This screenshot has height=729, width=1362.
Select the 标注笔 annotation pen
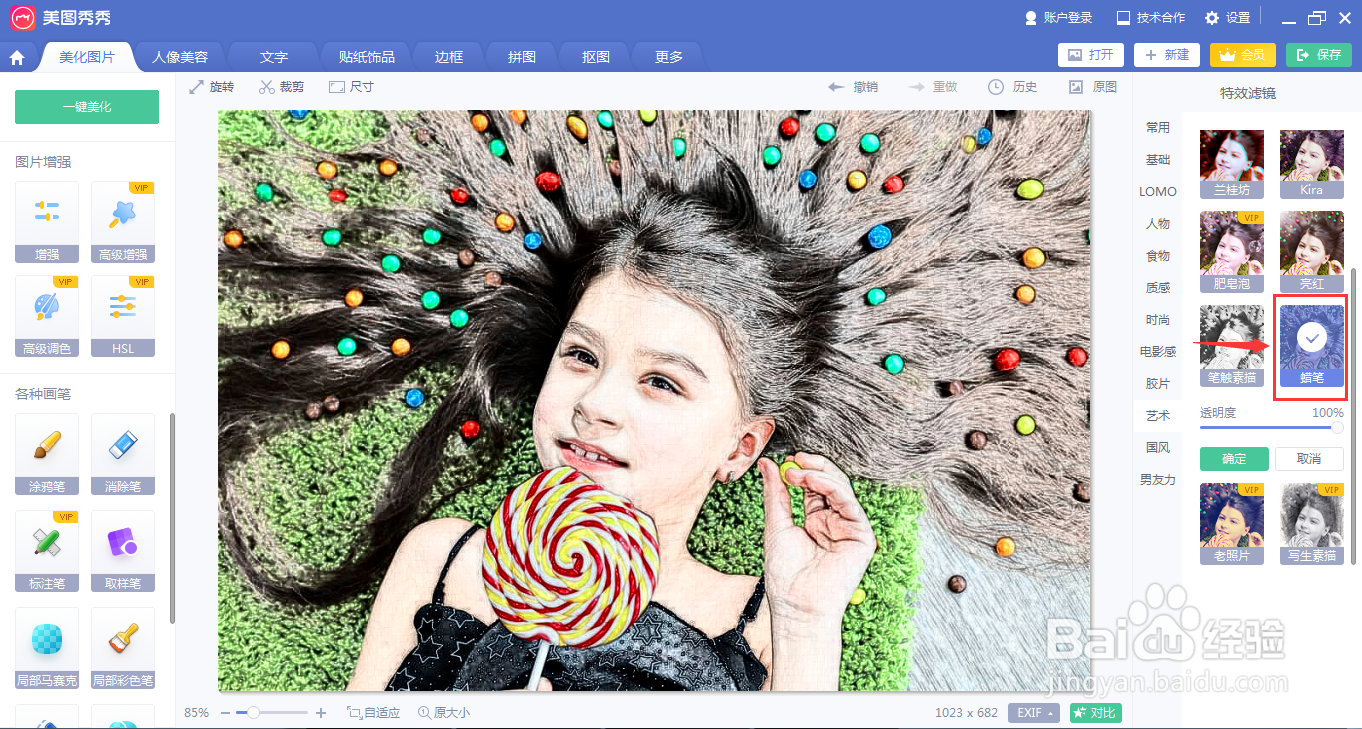tap(47, 551)
